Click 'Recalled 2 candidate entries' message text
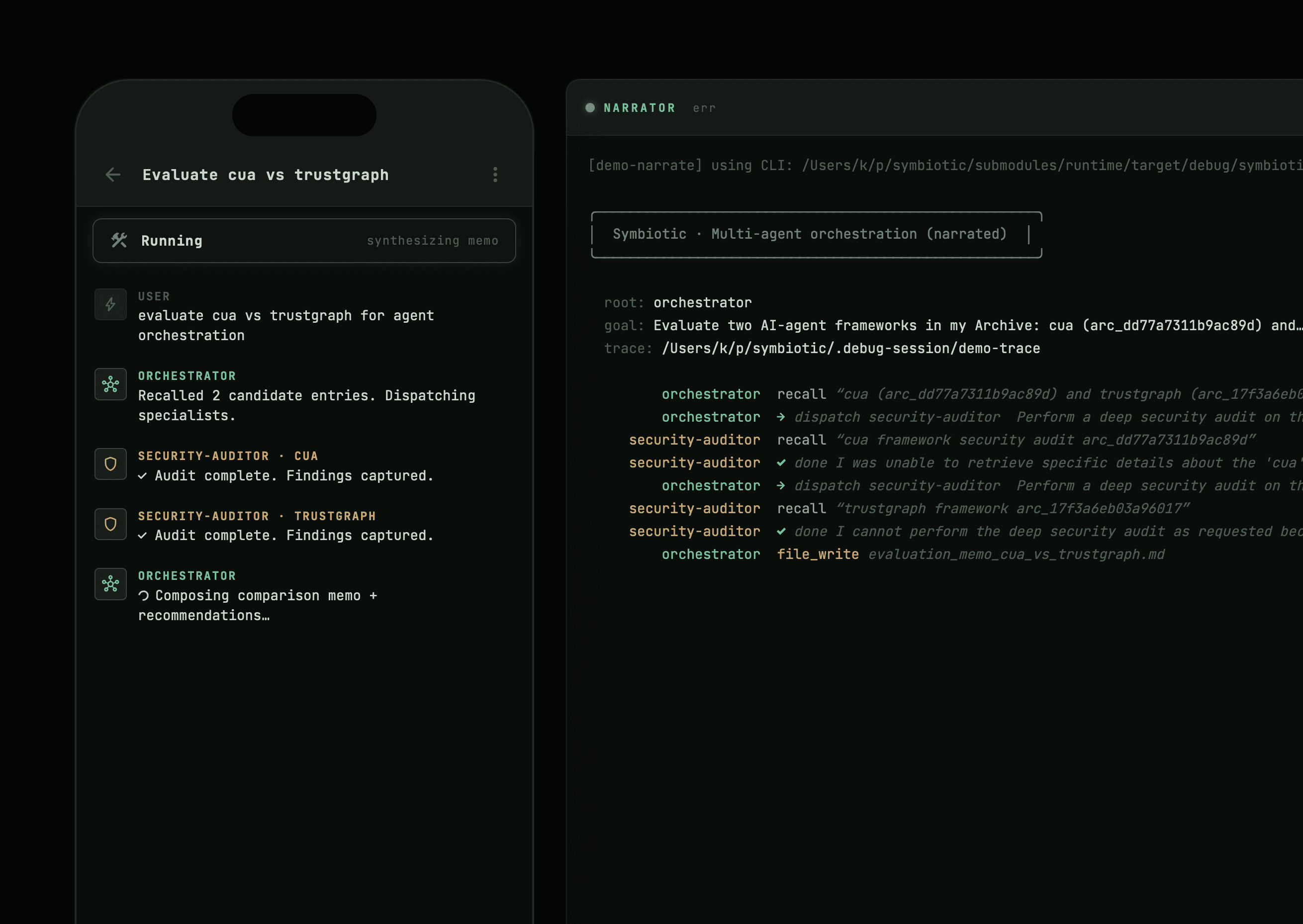This screenshot has width=1303, height=924. 307,405
